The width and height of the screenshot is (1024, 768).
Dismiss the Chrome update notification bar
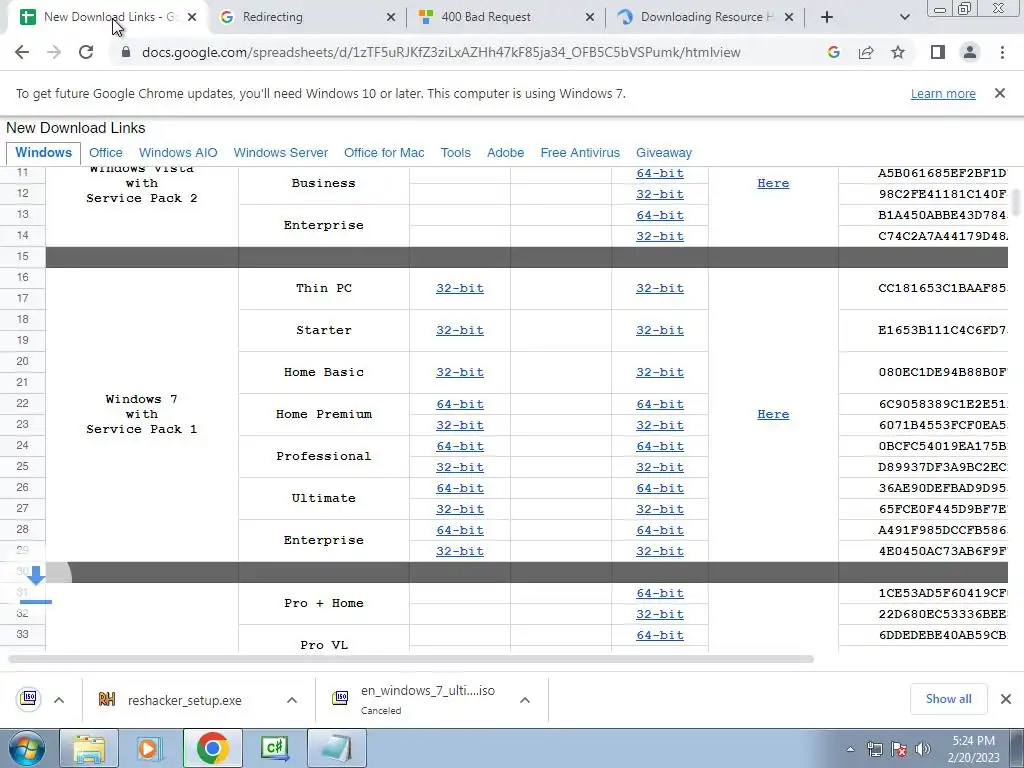[1000, 93]
